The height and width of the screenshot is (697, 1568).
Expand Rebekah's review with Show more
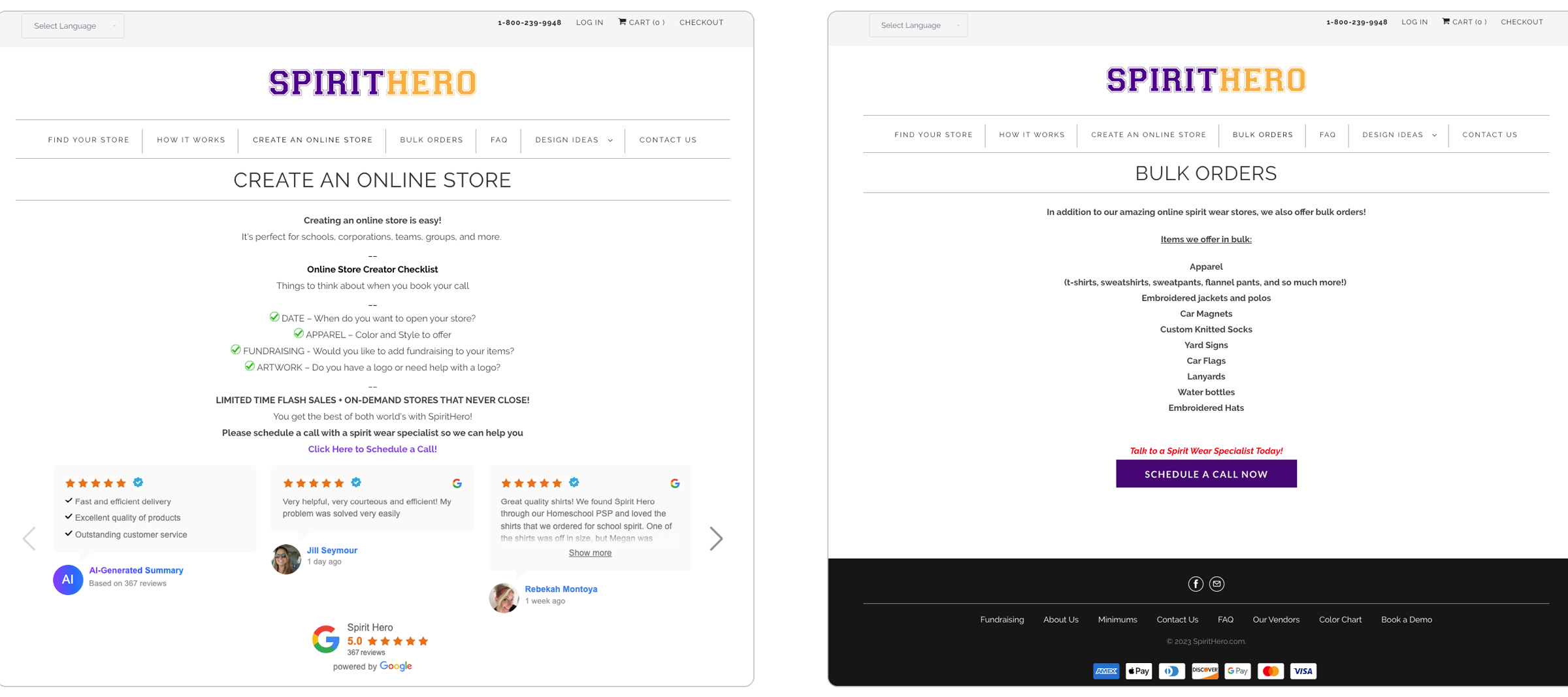point(590,553)
